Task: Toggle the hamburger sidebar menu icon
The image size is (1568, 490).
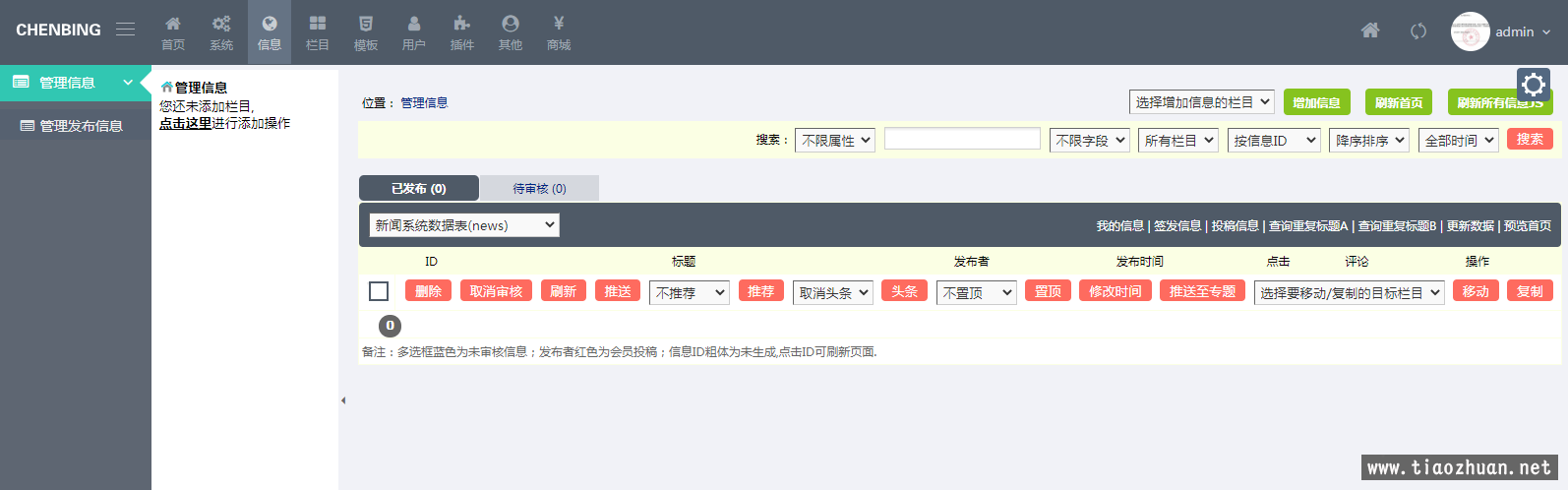Action: [125, 30]
